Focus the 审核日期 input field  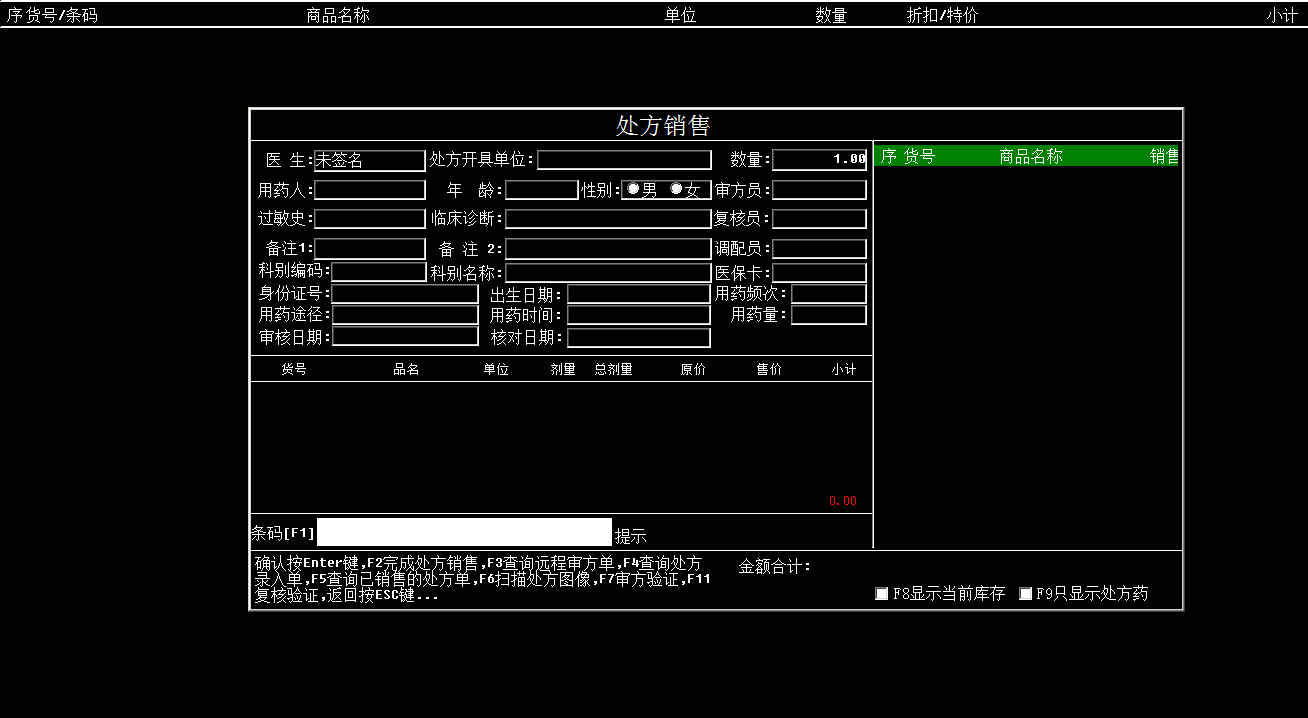tap(405, 337)
